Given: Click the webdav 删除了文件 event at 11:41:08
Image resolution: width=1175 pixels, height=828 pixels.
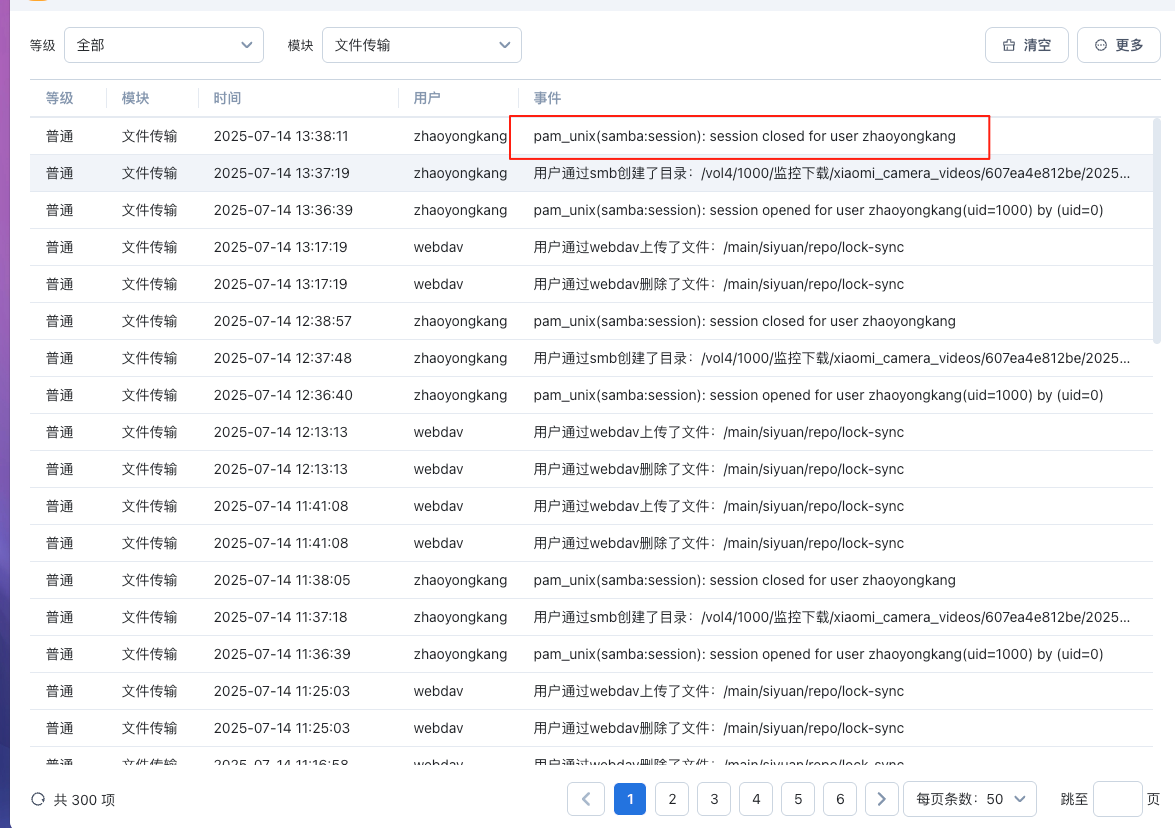Looking at the screenshot, I should (719, 543).
